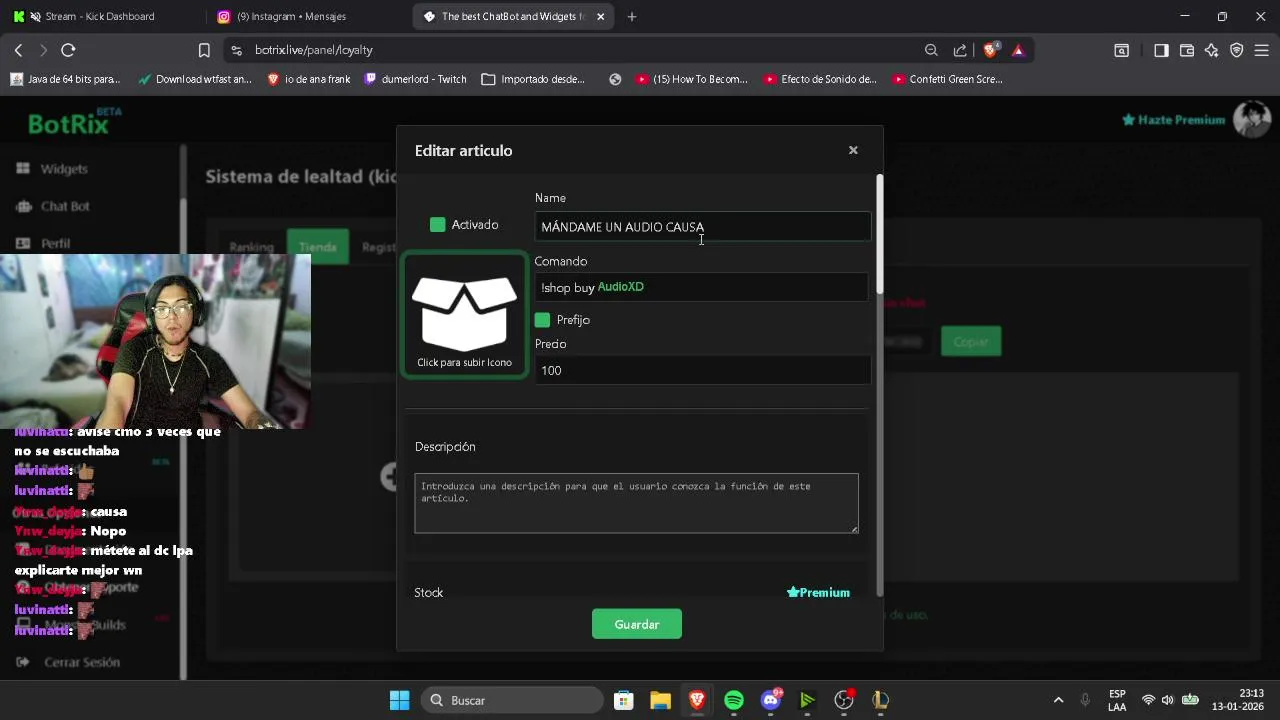Screen dimensions: 1280x720
Task: Open Widgets in the sidebar
Action: (64, 169)
